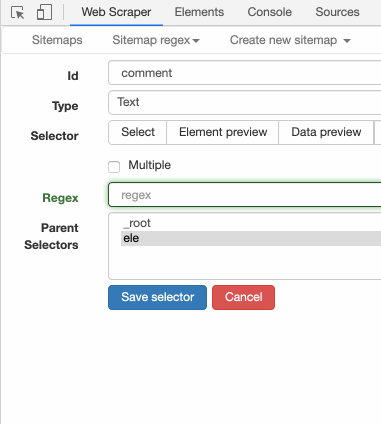Select ele in Parent Selectors list
This screenshot has width=381, height=424.
[x=251, y=238]
